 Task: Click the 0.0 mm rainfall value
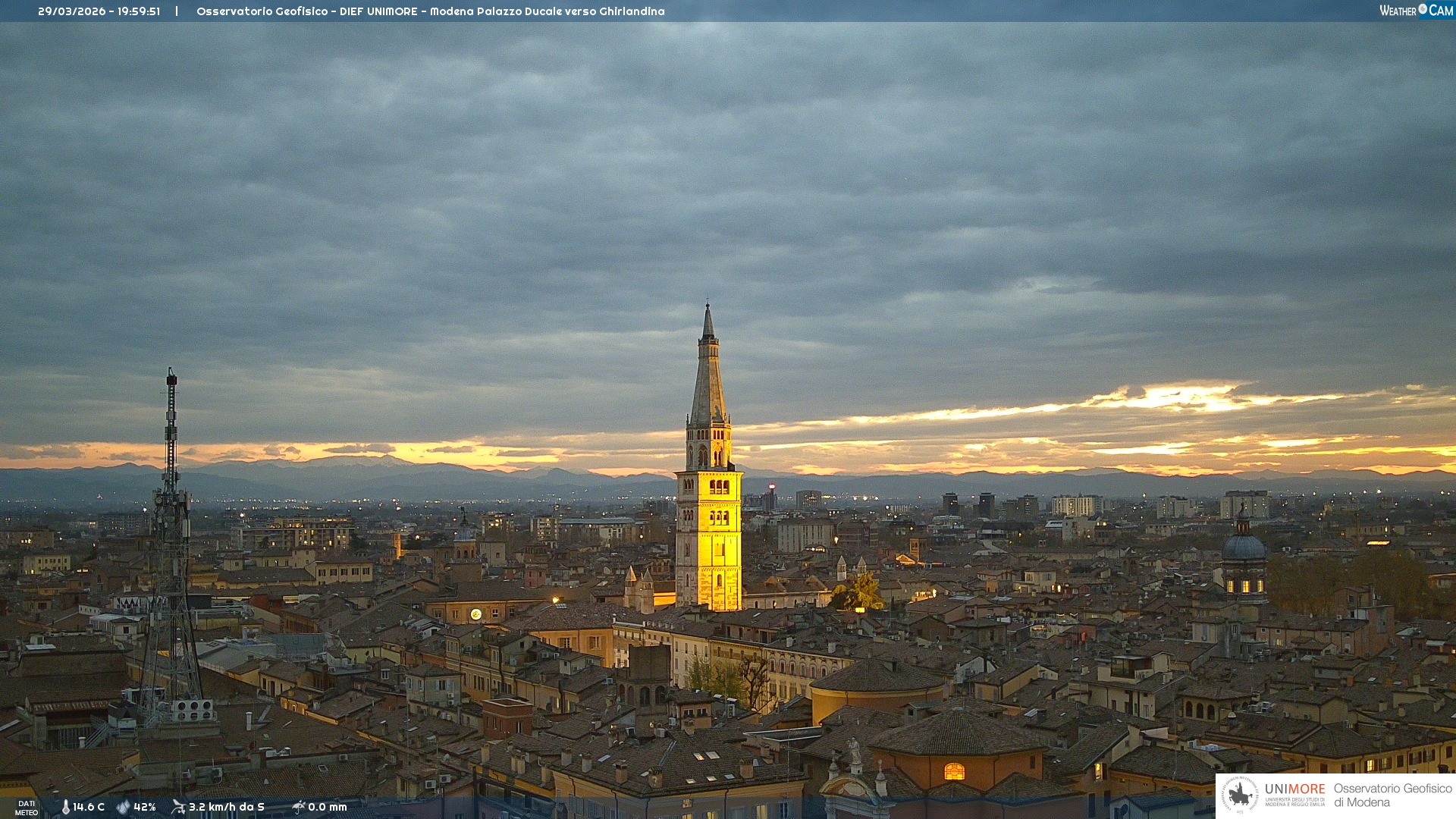tap(328, 807)
